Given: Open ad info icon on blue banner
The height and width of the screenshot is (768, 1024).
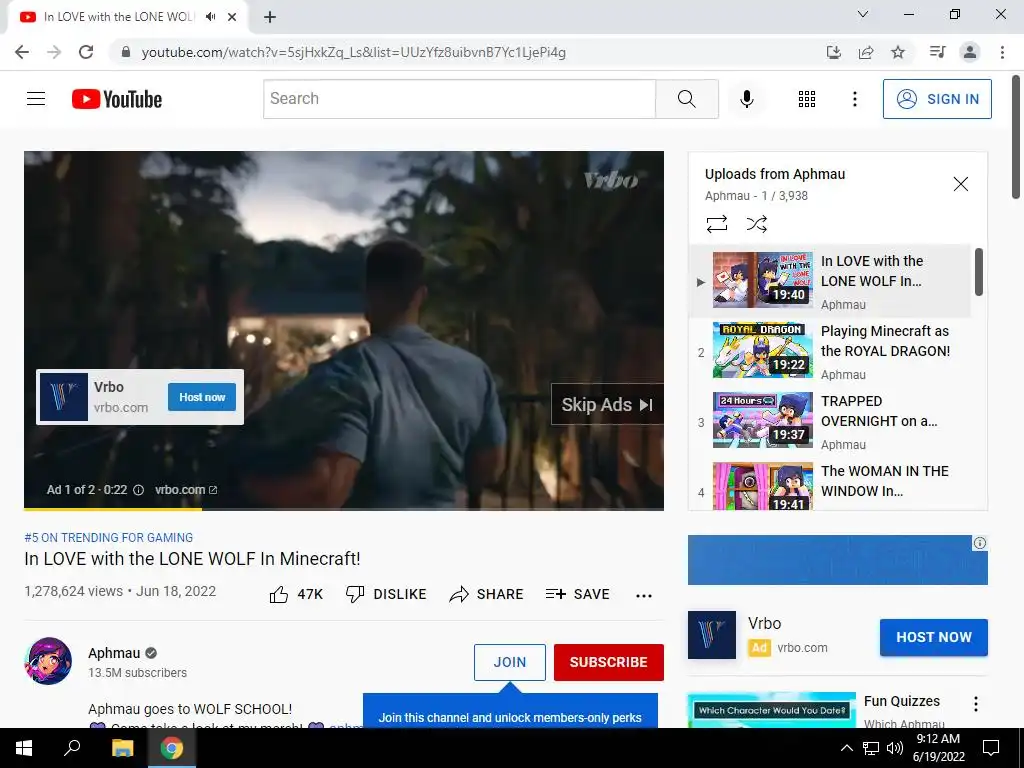Looking at the screenshot, I should pos(980,543).
